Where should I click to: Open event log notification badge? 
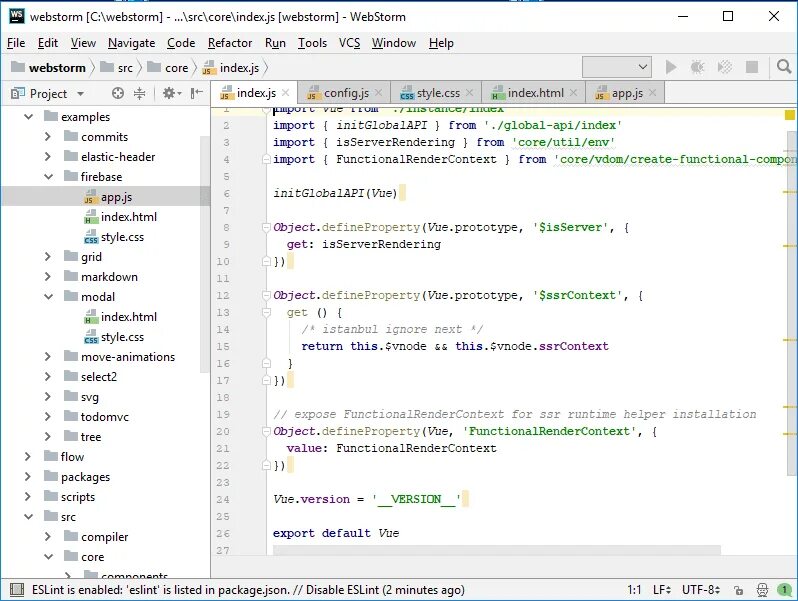pyautogui.click(x=784, y=590)
